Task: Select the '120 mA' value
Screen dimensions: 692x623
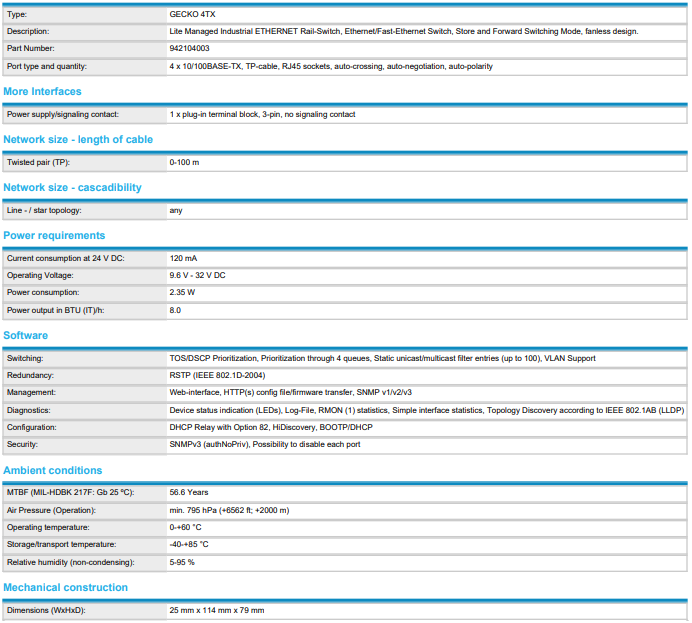Action: (183, 258)
